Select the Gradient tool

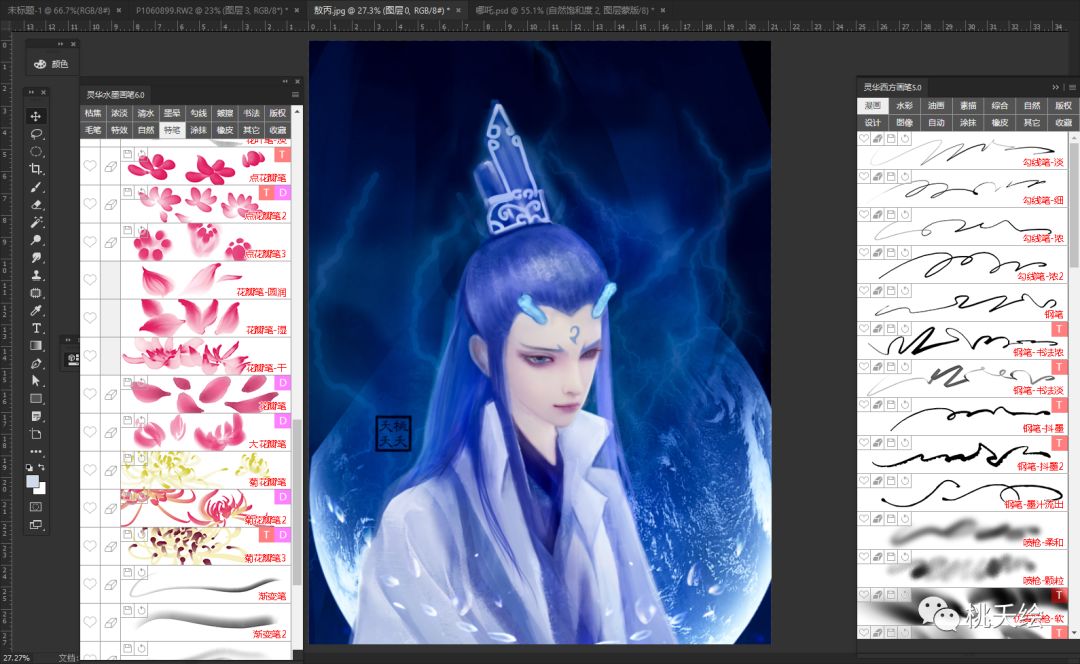point(37,346)
